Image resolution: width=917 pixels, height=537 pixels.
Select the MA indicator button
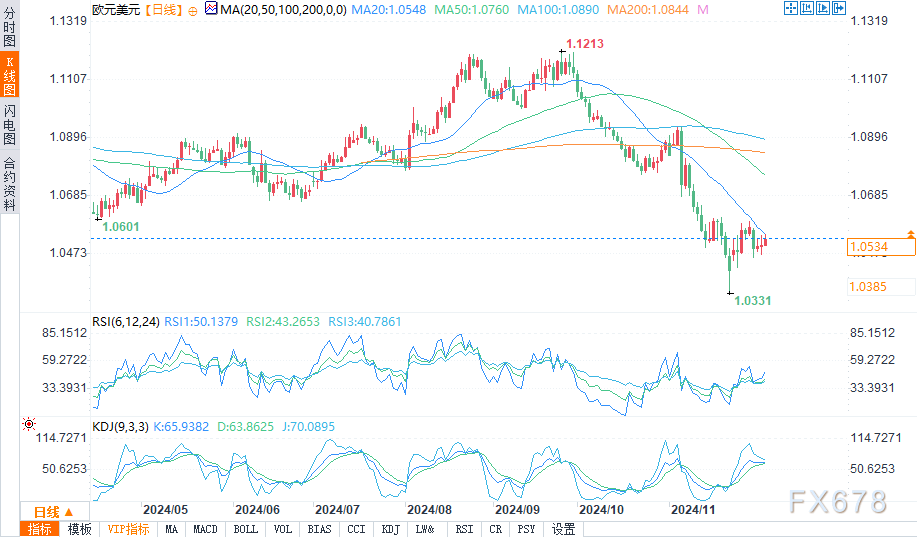(171, 529)
